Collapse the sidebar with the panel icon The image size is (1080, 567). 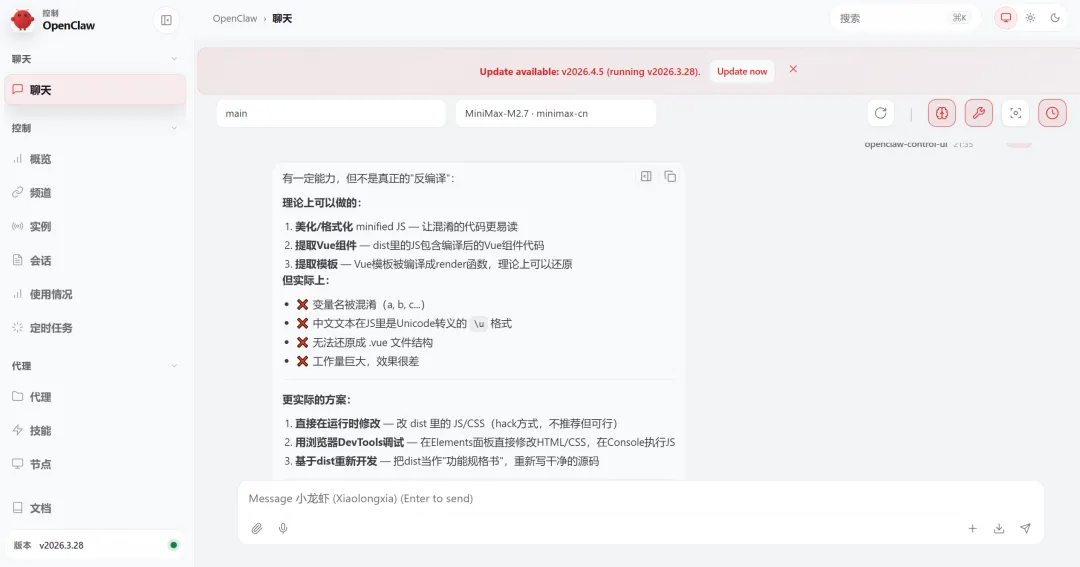coord(166,20)
